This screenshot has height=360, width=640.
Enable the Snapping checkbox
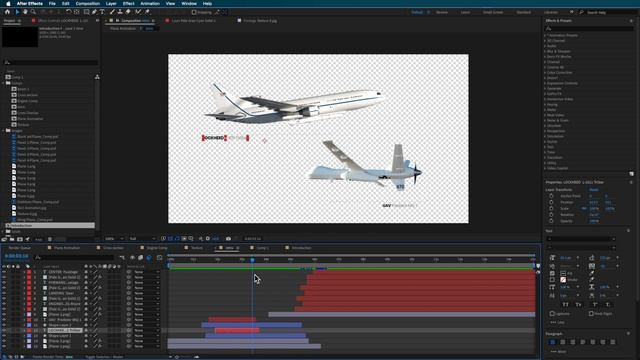(194, 12)
